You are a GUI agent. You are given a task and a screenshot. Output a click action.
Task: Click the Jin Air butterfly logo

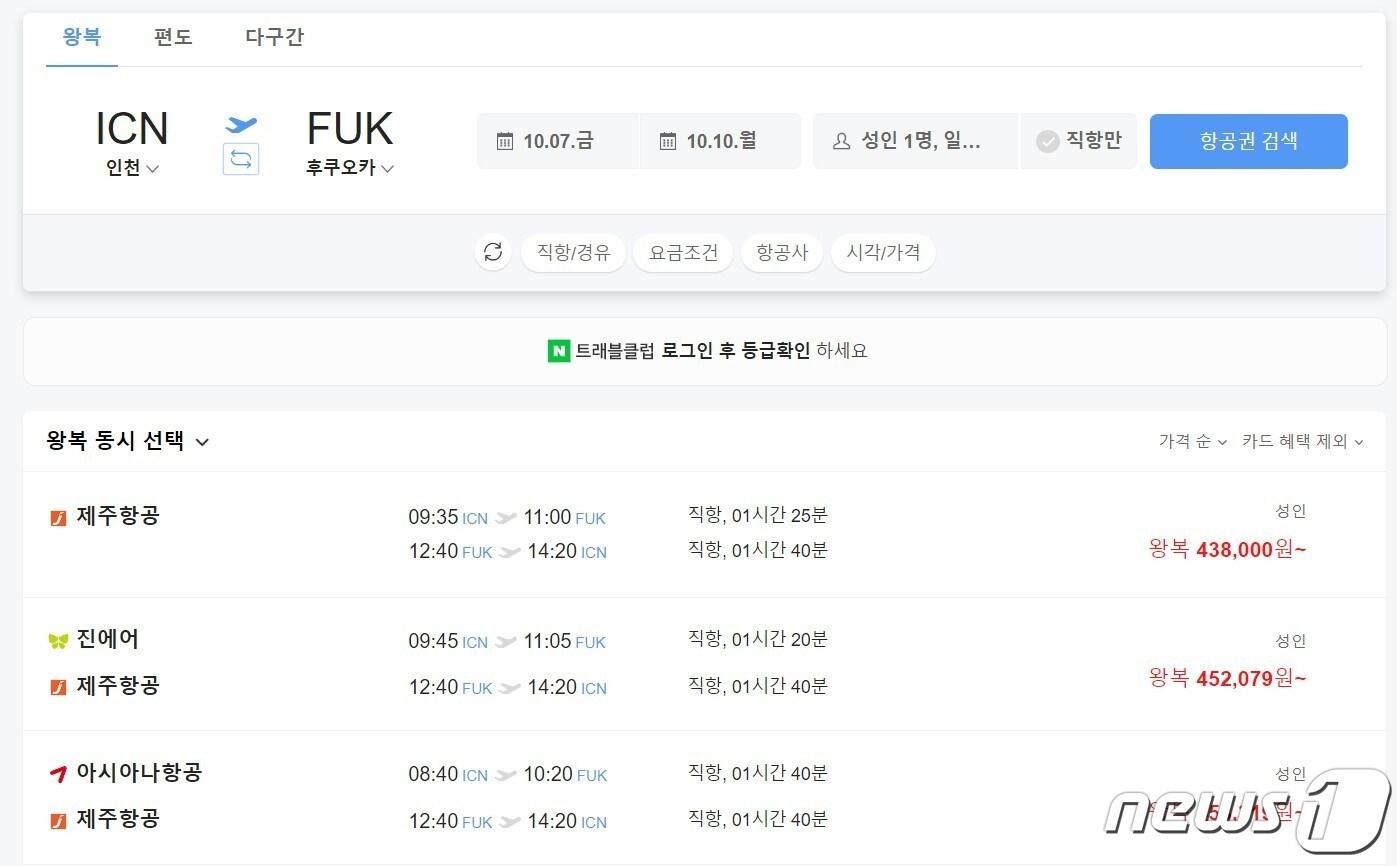click(x=58, y=641)
